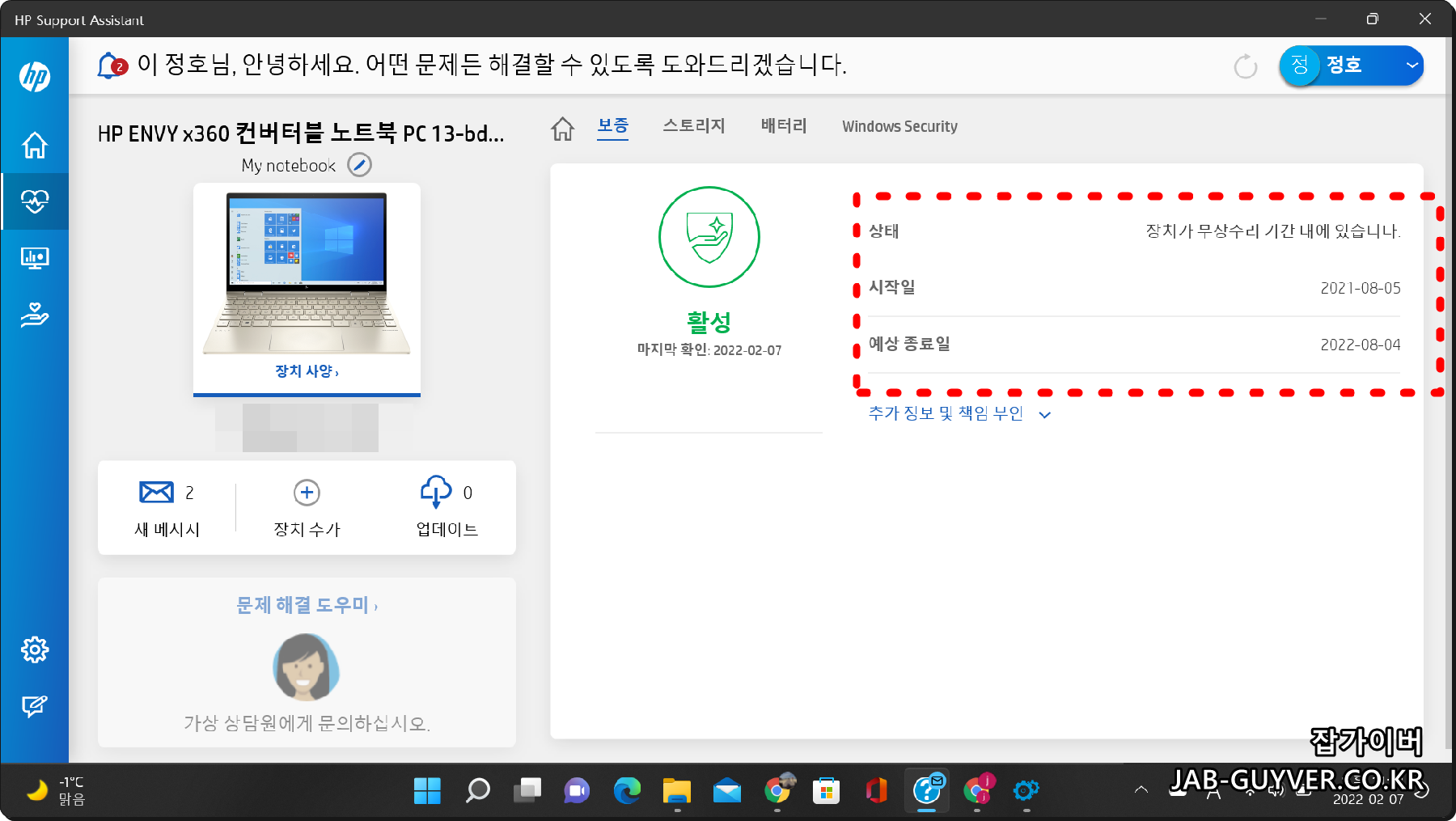Click the add device plus icon
The height and width of the screenshot is (821, 1456).
tap(307, 493)
